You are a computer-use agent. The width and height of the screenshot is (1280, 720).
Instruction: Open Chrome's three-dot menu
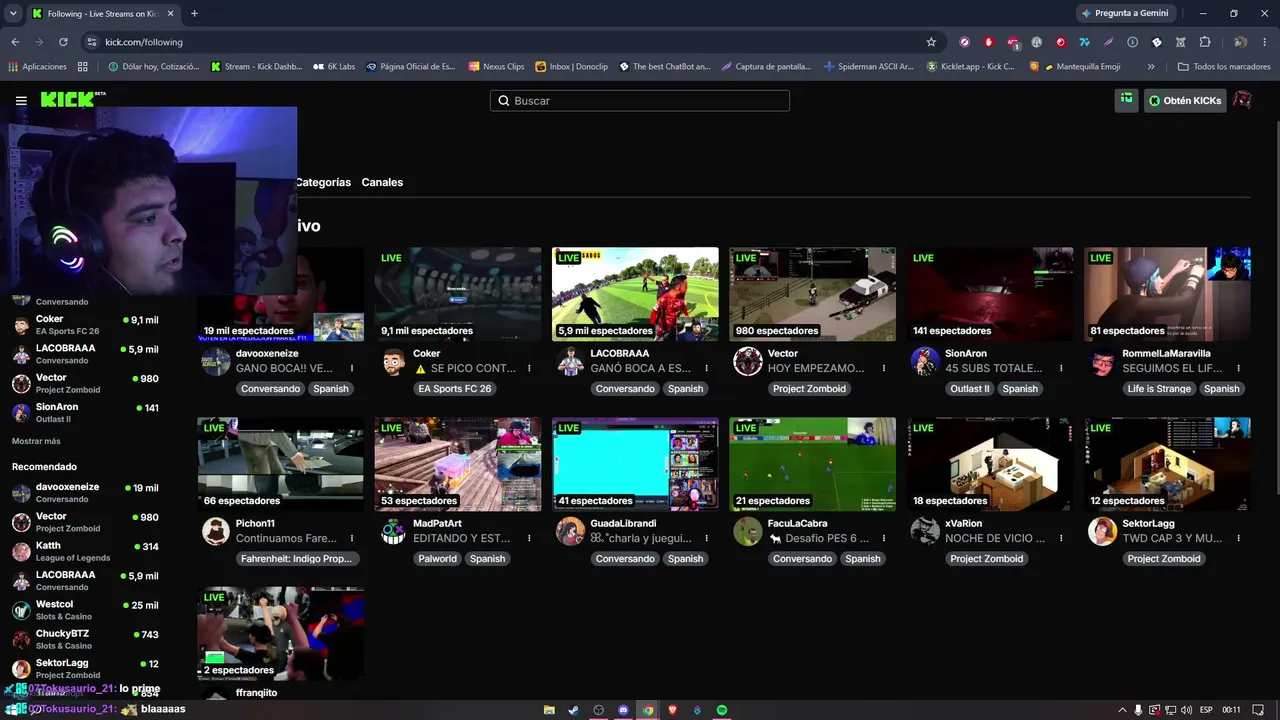(1266, 42)
